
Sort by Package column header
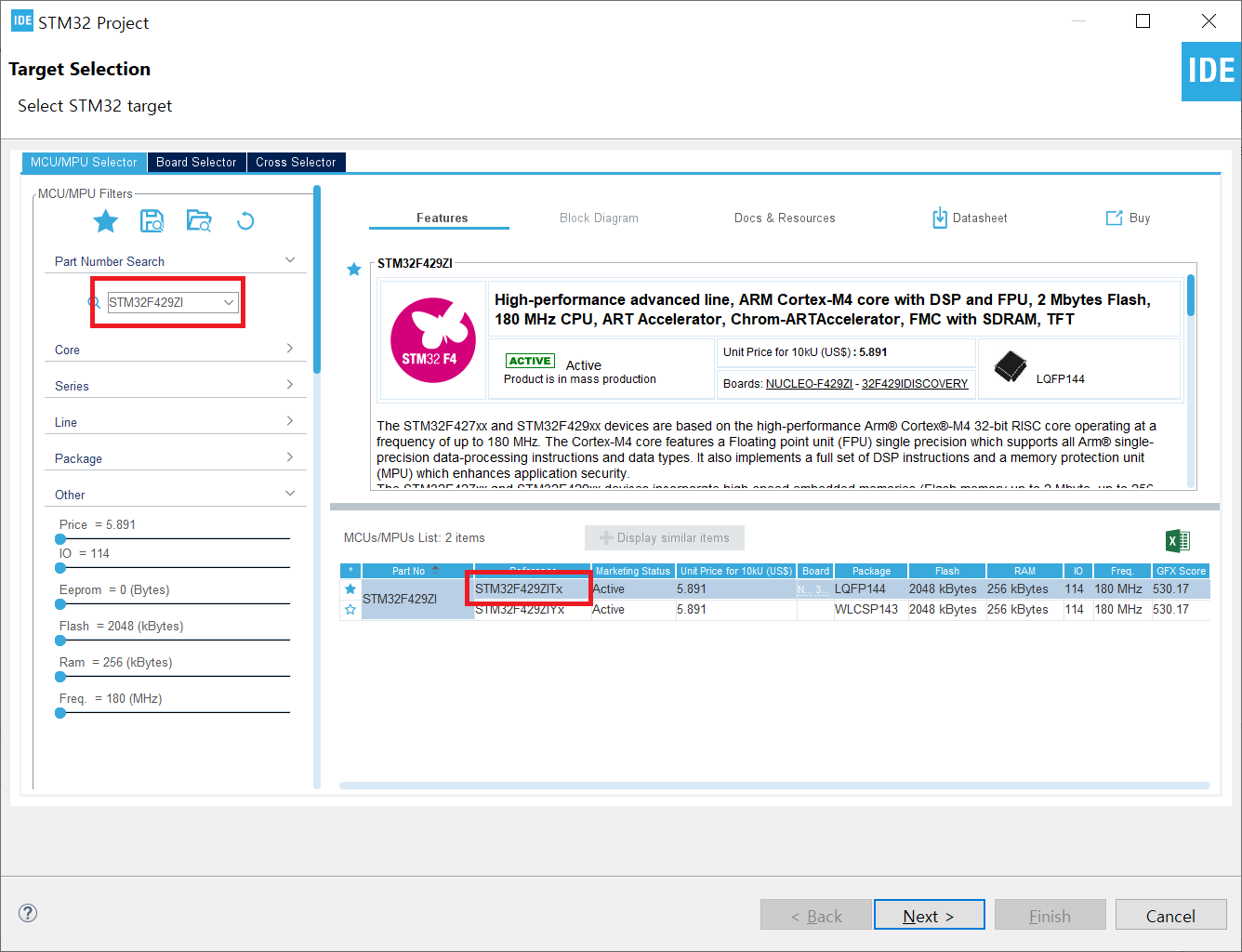click(x=871, y=571)
